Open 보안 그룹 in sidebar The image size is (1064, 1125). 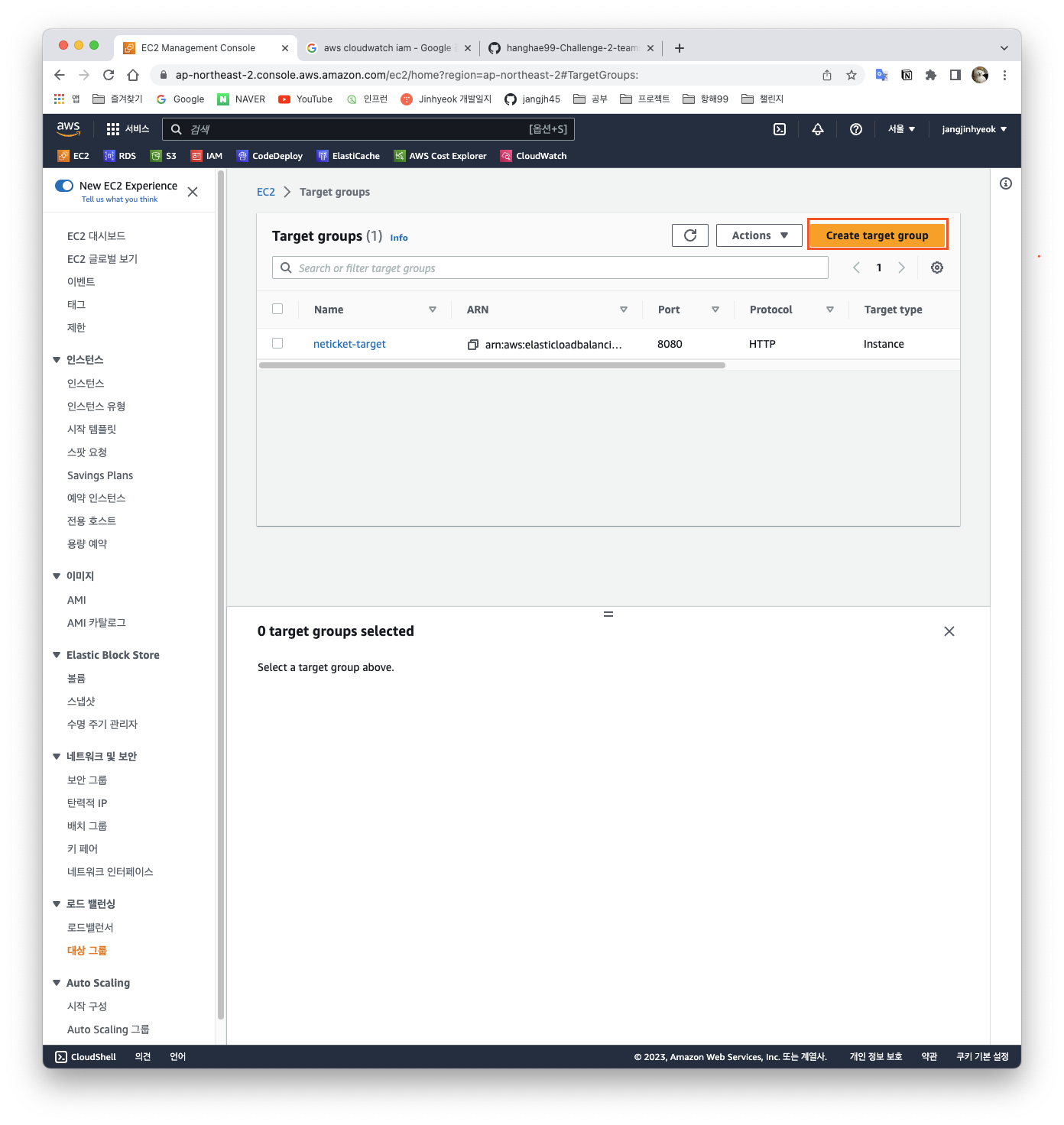(87, 780)
